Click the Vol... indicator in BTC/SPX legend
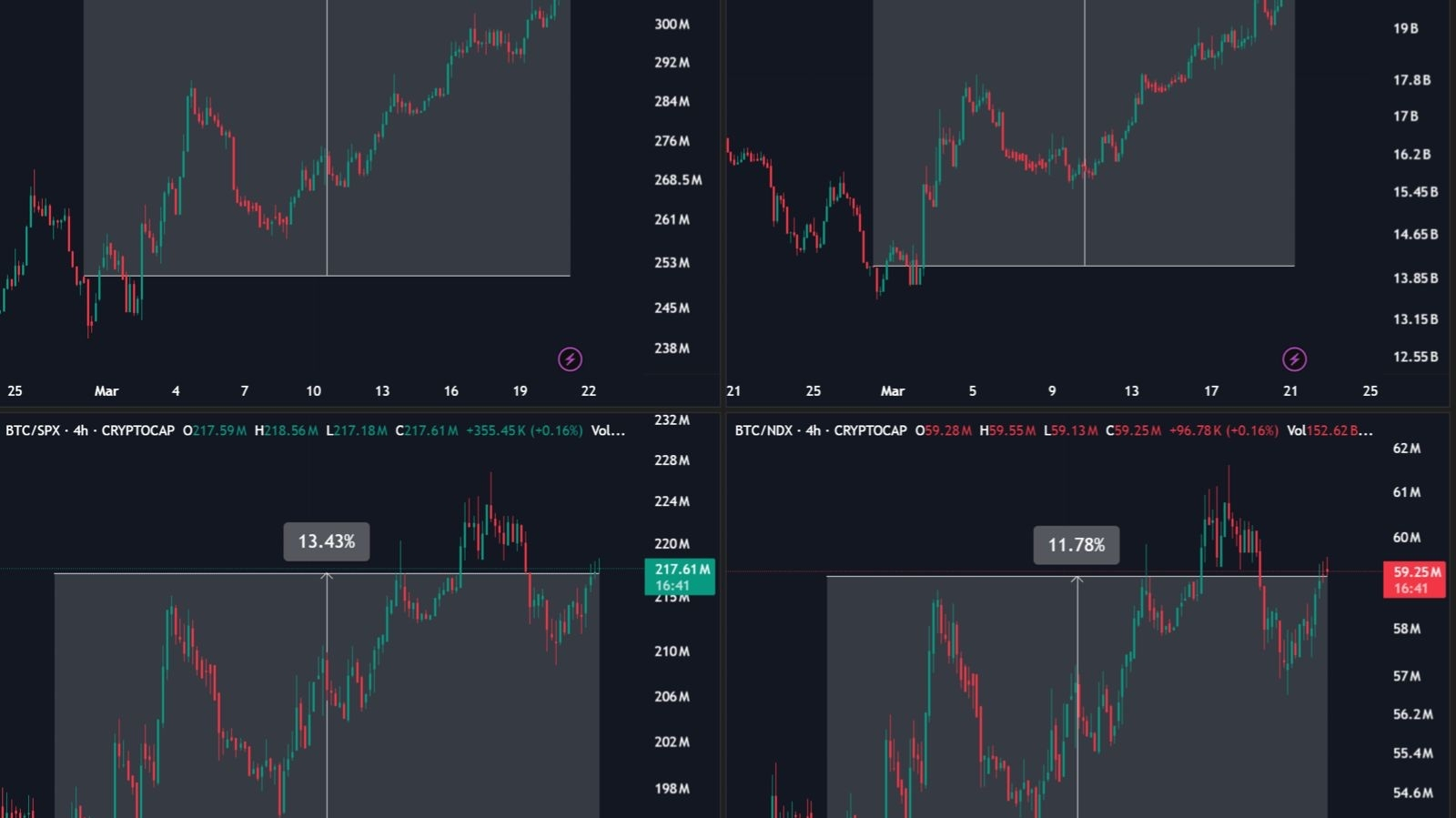Image resolution: width=1456 pixels, height=818 pixels. [608, 430]
